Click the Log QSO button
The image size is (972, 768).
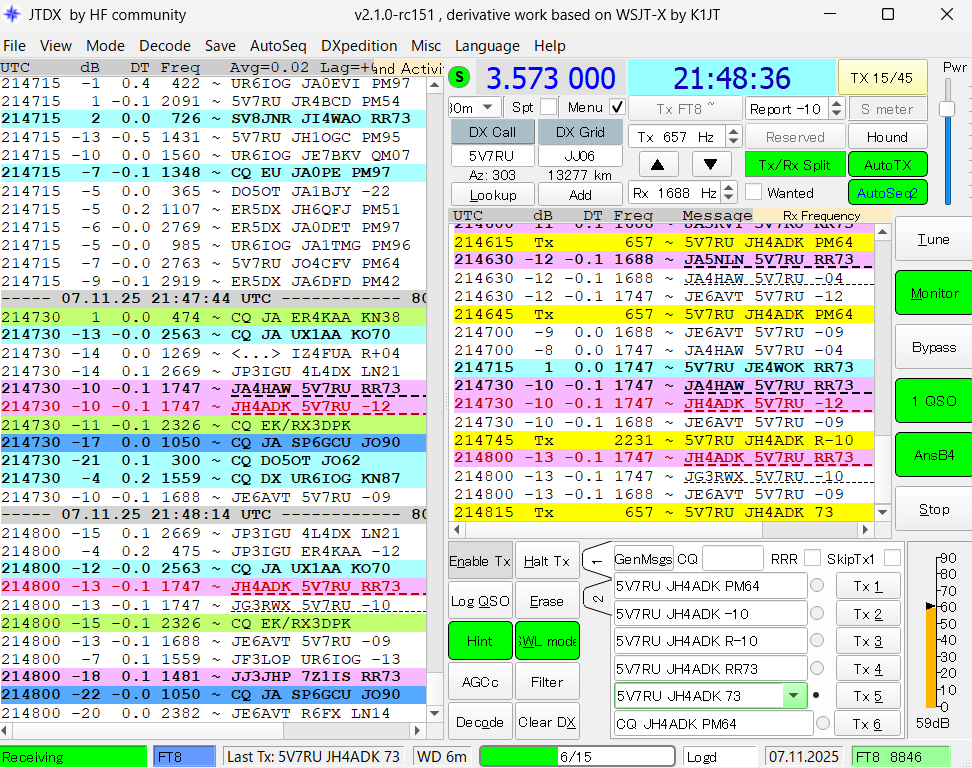pyautogui.click(x=479, y=601)
